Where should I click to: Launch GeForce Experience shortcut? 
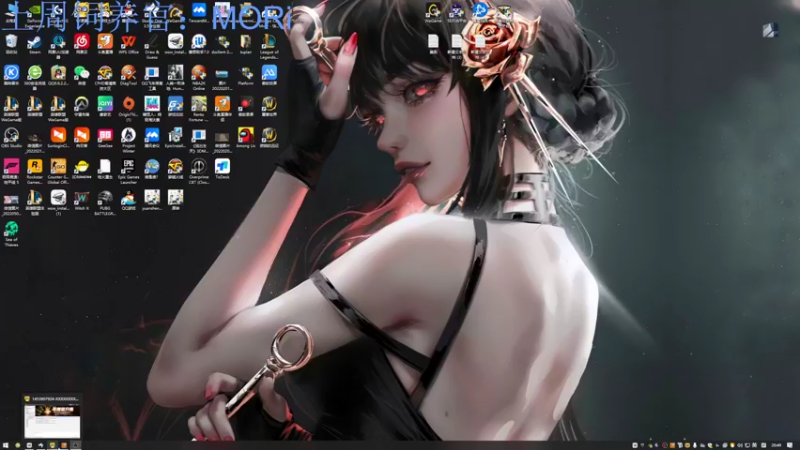(35, 14)
